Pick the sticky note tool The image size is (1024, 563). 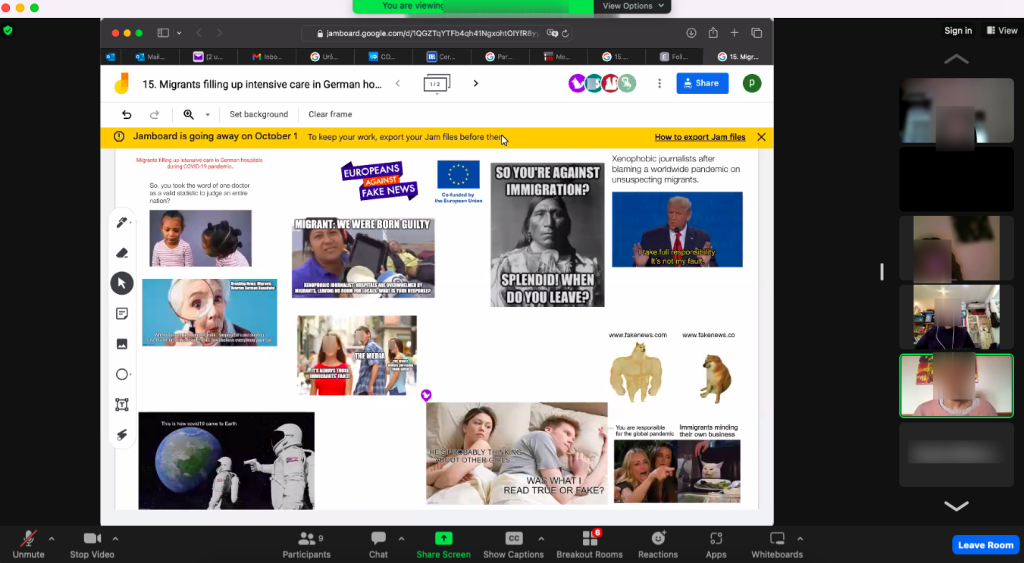coord(122,314)
